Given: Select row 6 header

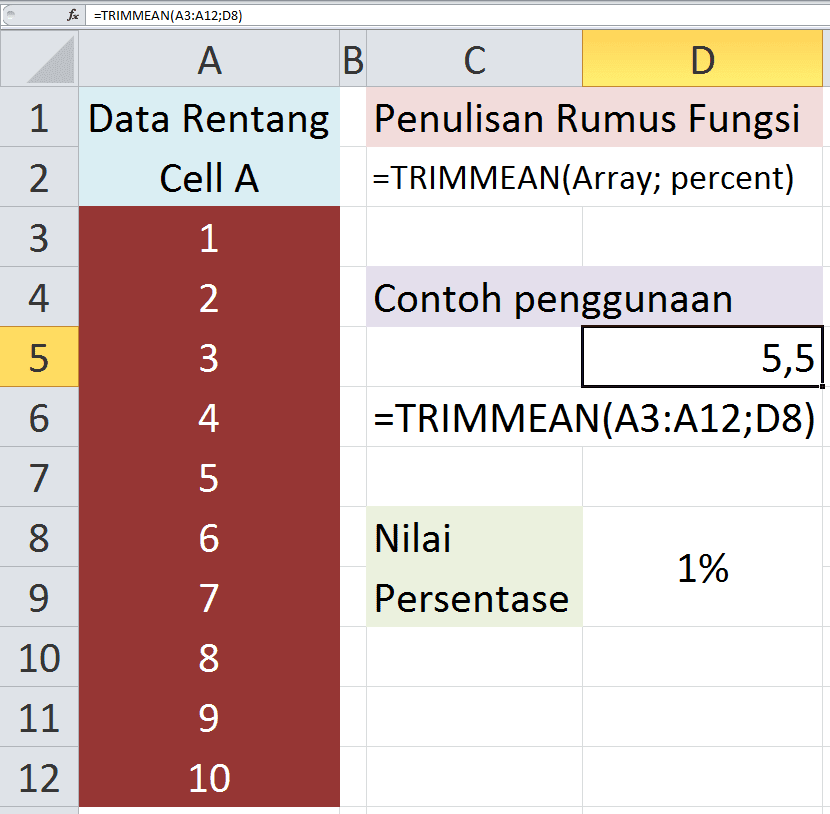Looking at the screenshot, I should tap(39, 417).
